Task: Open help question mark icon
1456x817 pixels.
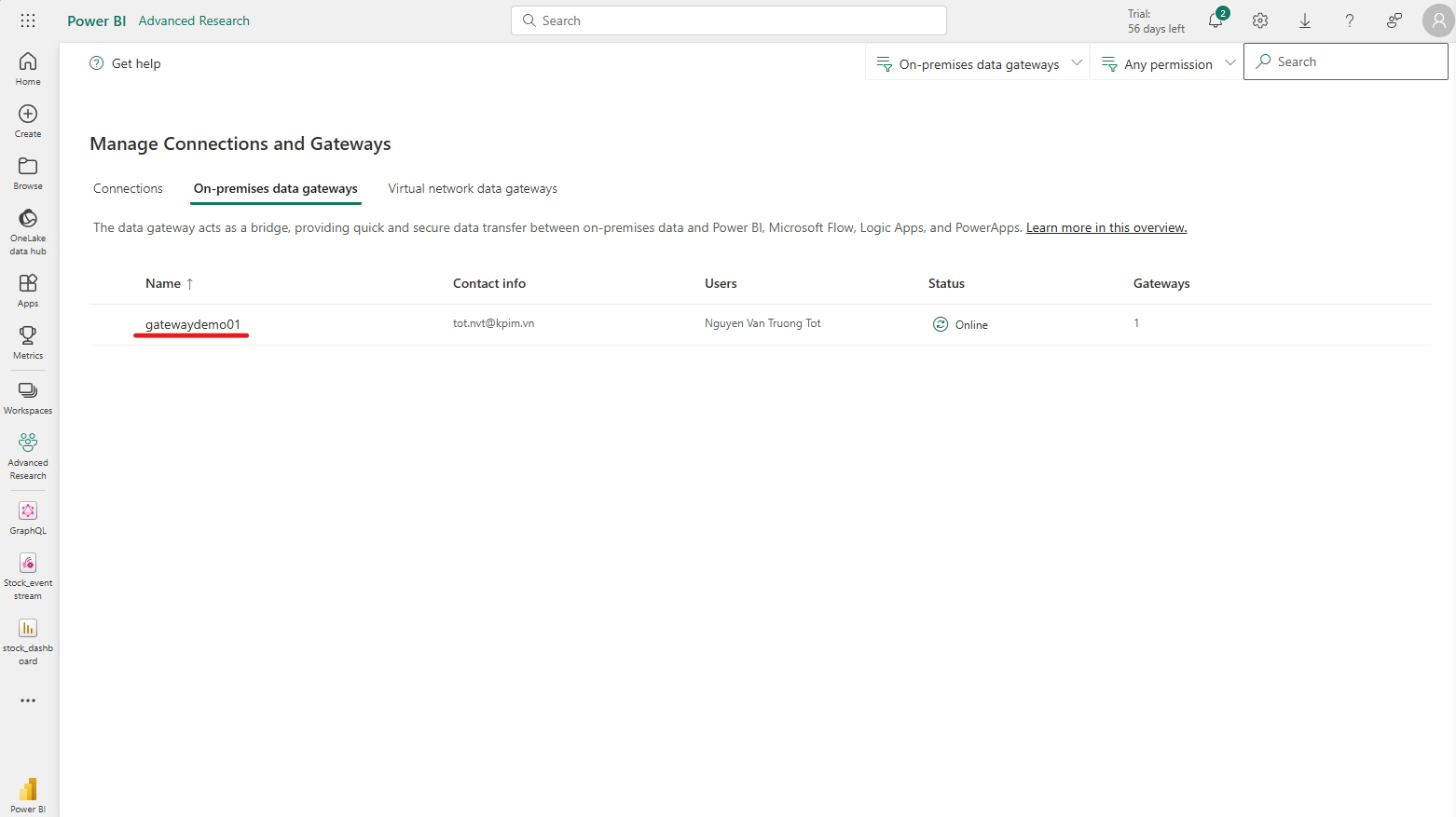Action: click(1350, 20)
